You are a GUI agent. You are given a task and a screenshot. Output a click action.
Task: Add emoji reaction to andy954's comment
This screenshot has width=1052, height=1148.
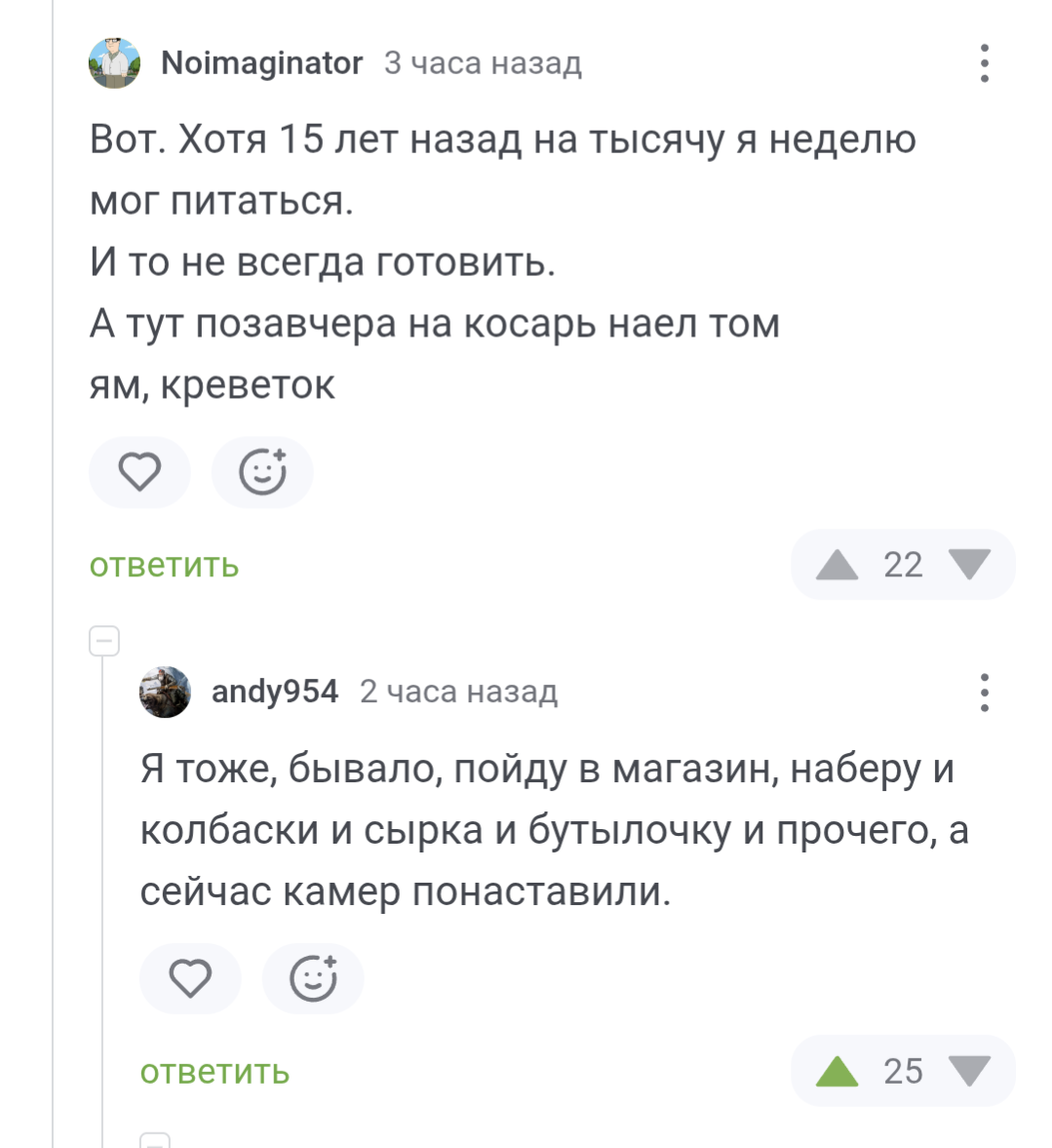[313, 978]
